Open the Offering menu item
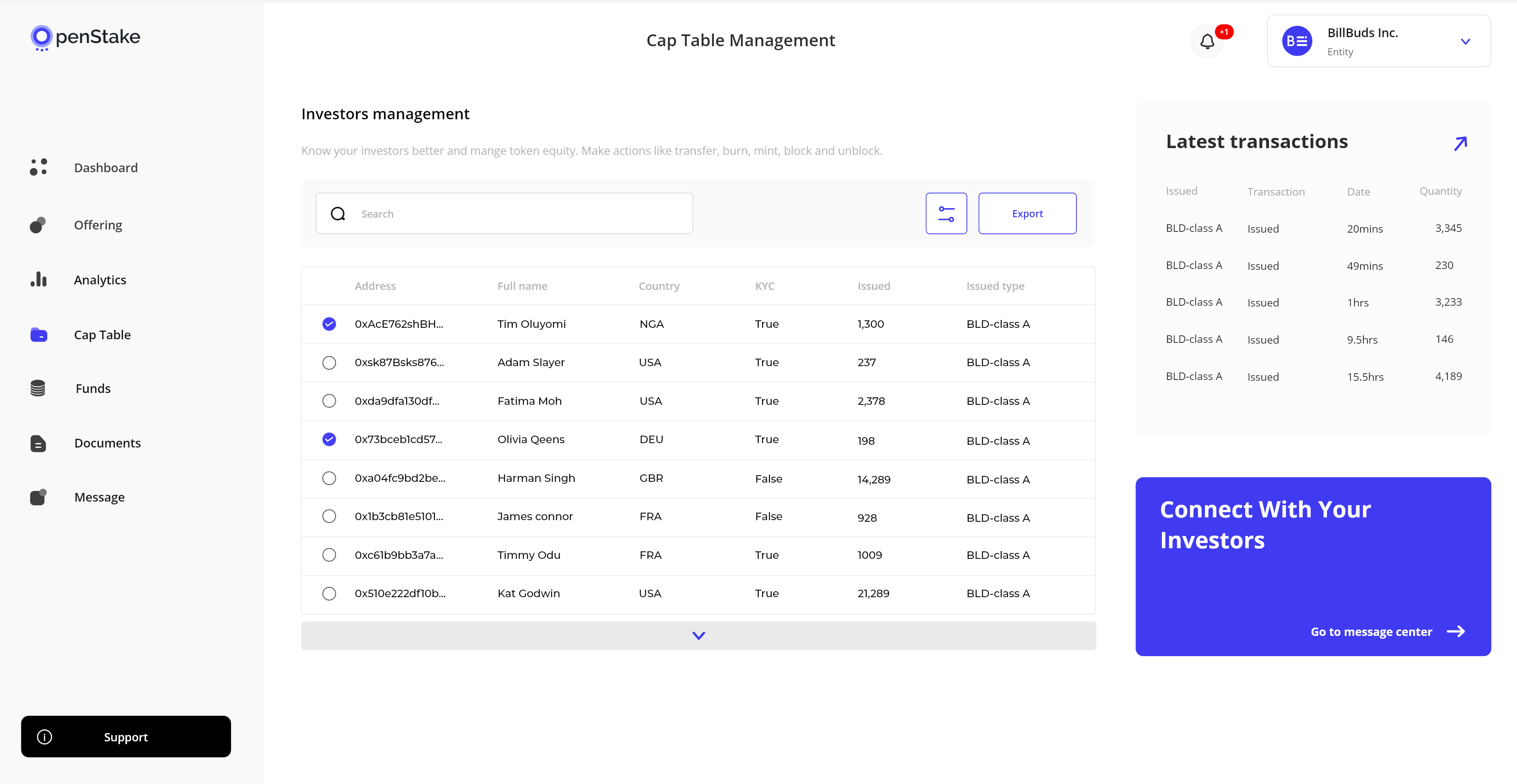 (x=98, y=225)
